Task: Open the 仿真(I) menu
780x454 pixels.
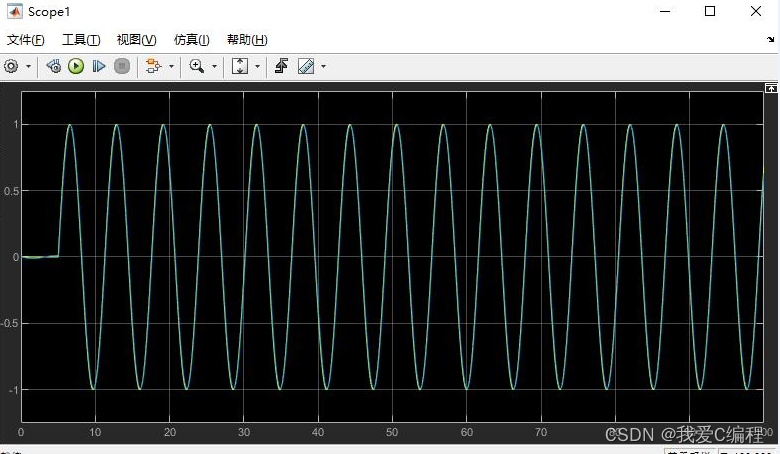Action: click(x=191, y=40)
